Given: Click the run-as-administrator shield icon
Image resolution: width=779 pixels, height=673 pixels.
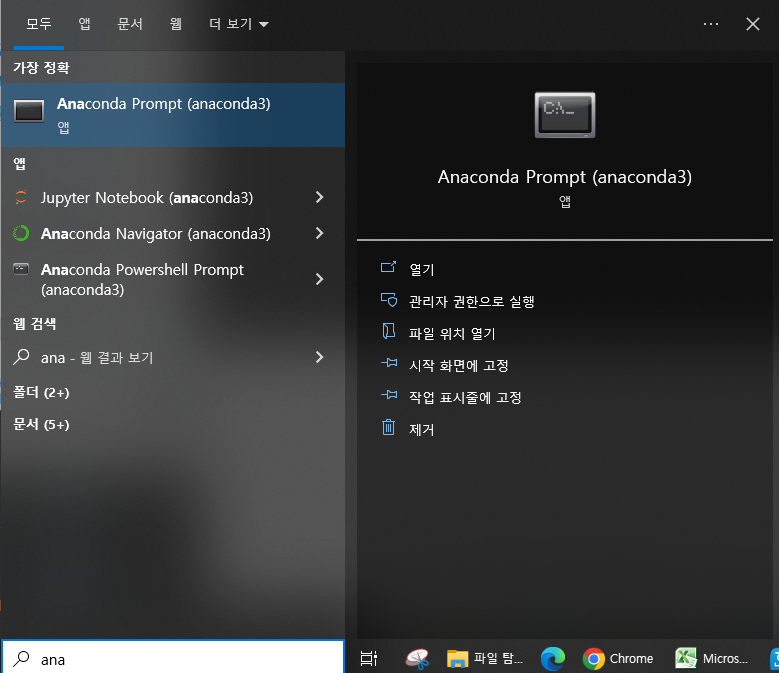Looking at the screenshot, I should click(x=389, y=299).
